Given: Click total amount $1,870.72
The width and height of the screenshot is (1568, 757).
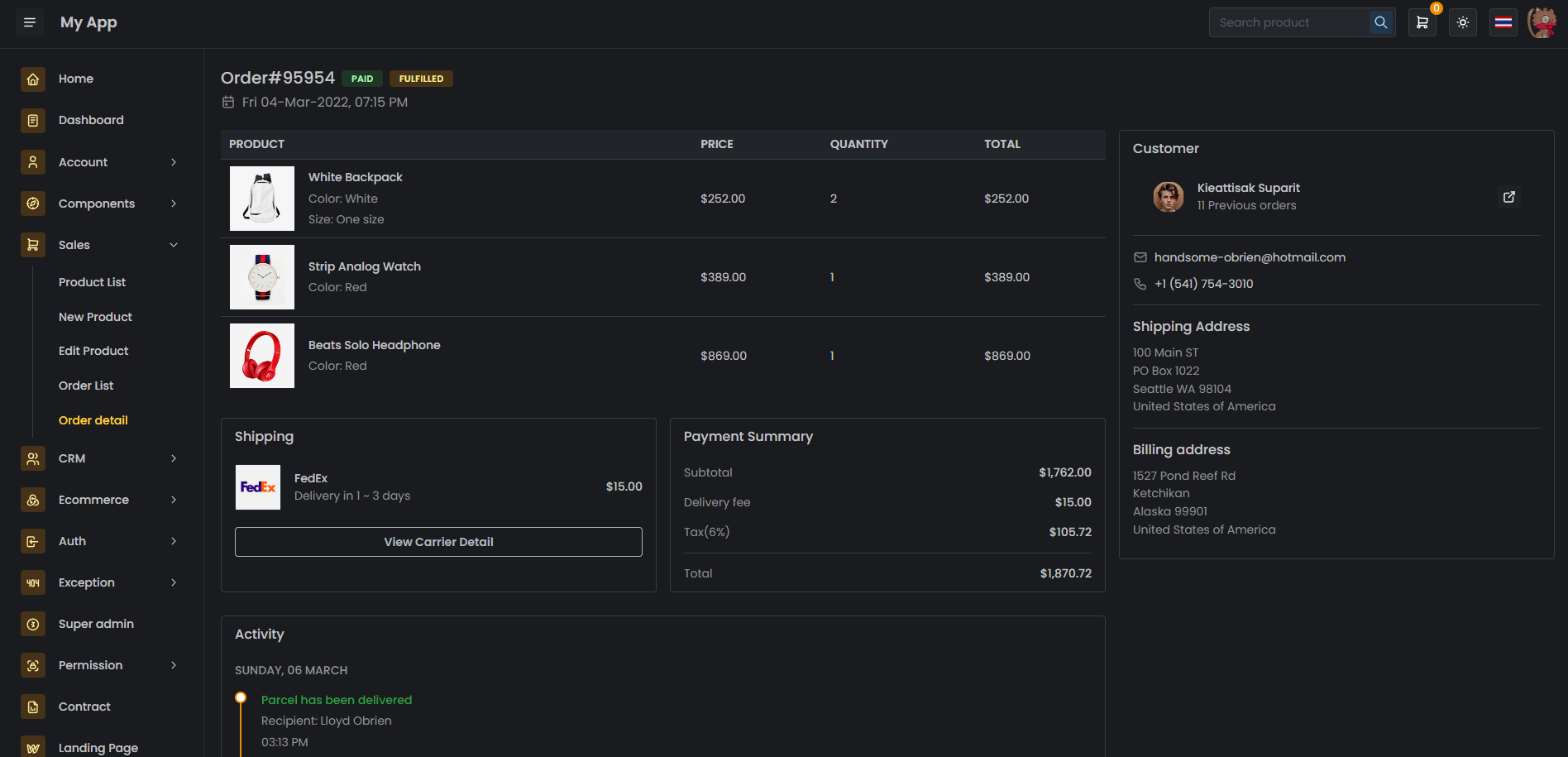Looking at the screenshot, I should click(x=1066, y=573).
